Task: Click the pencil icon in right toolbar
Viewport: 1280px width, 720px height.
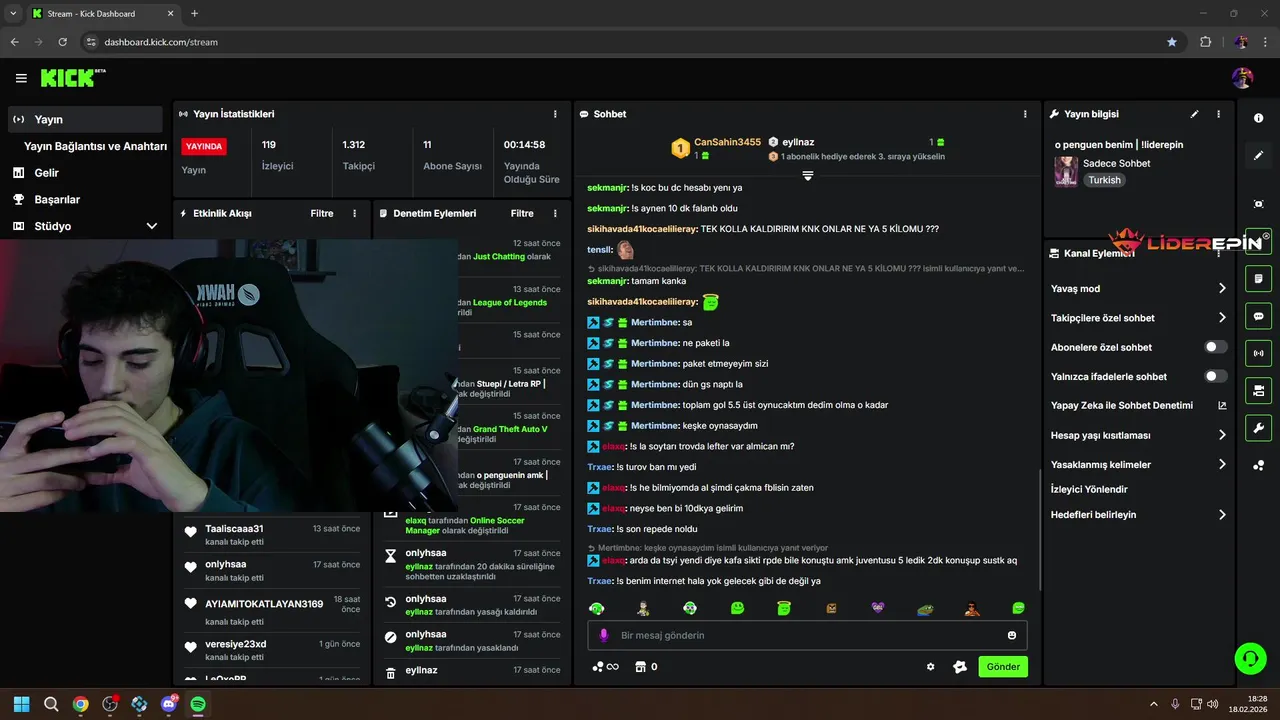Action: 1258,155
